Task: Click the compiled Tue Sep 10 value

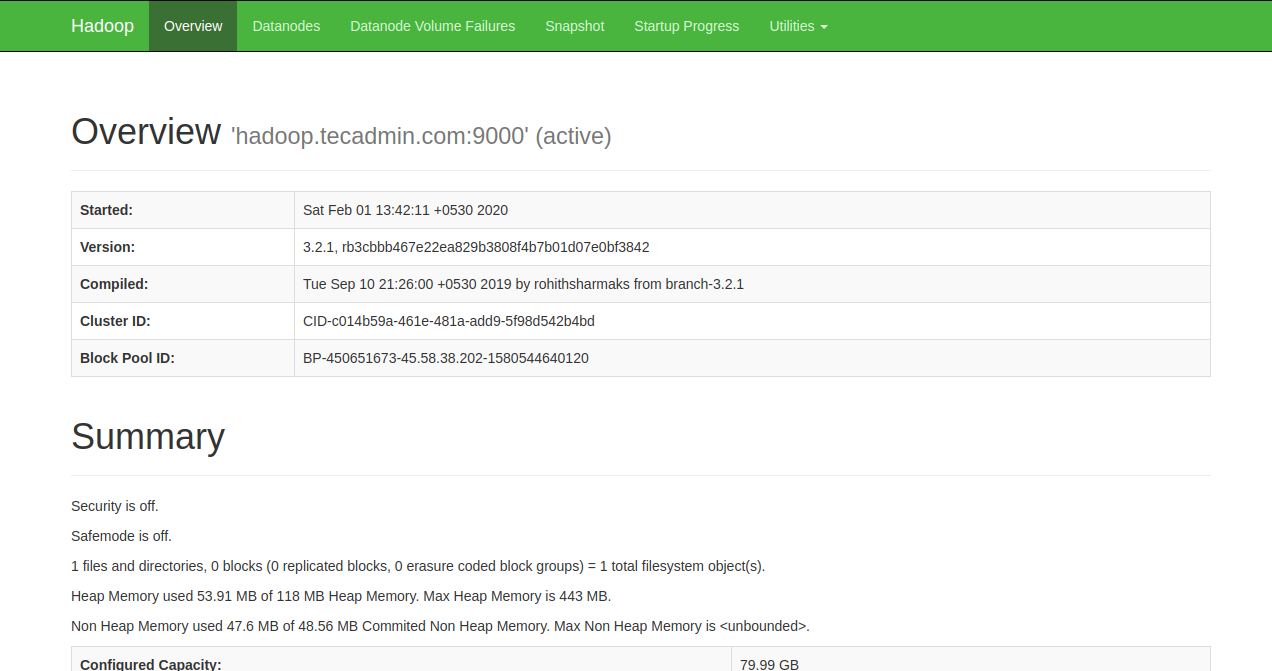Action: click(523, 284)
